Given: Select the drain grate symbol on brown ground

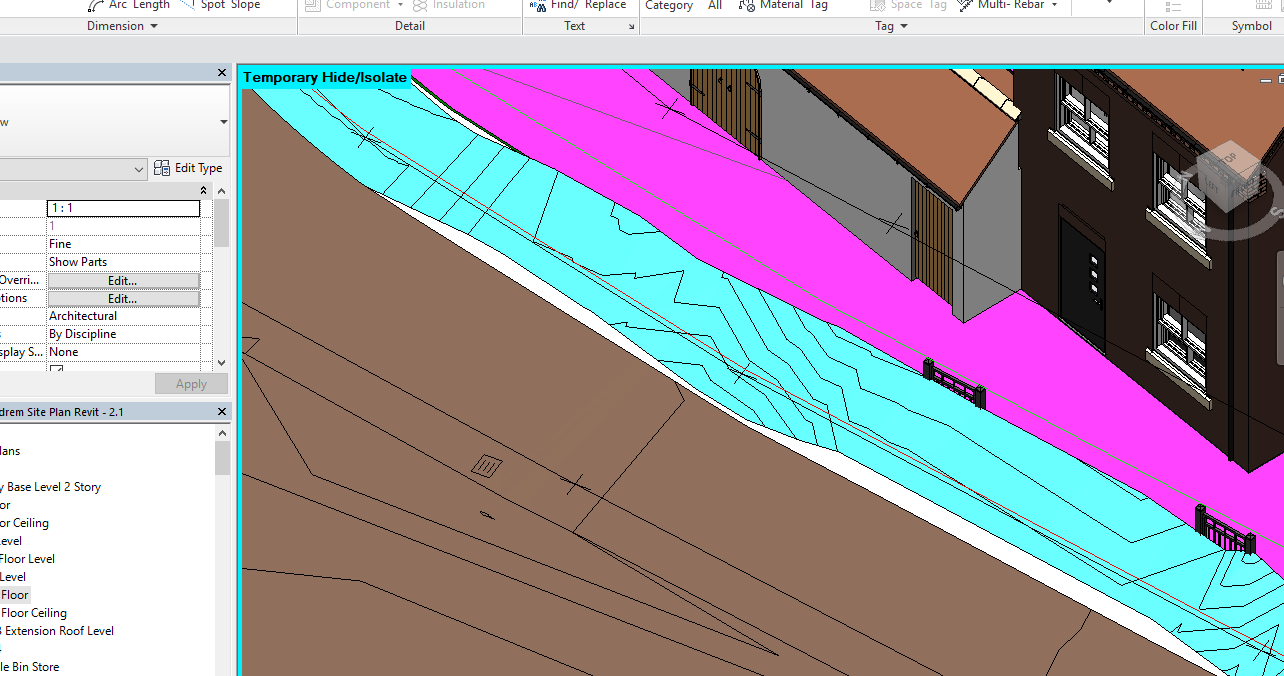Looking at the screenshot, I should click(x=487, y=466).
